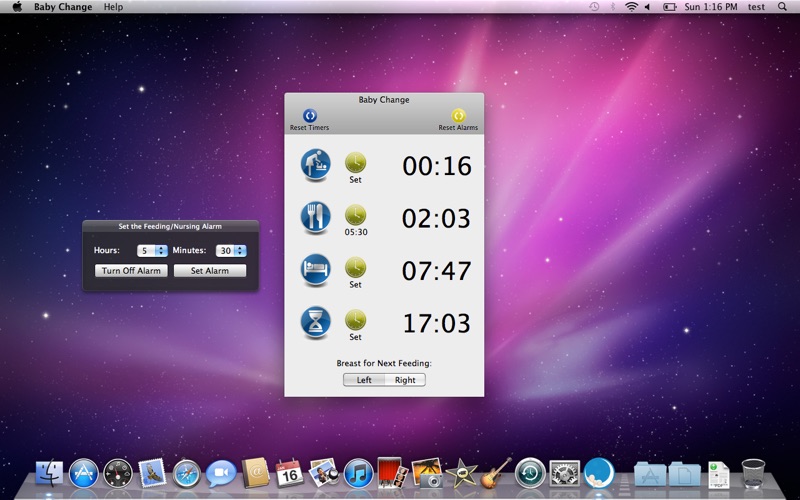Click the Breast for Next Feeding label
Viewport: 800px width, 500px height.
coord(384,363)
